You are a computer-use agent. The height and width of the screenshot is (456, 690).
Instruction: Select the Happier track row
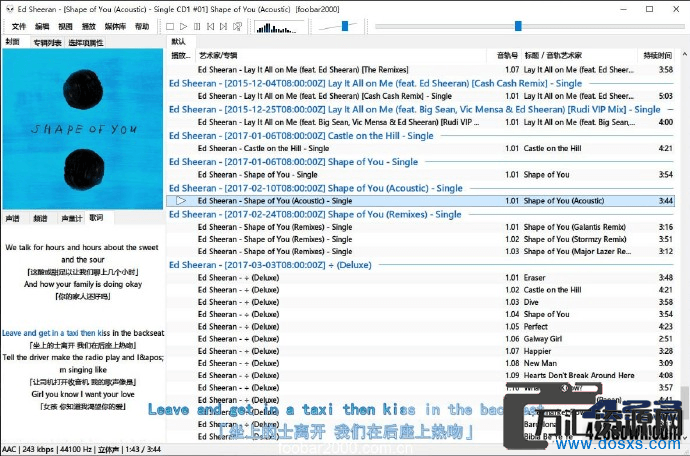(420, 351)
